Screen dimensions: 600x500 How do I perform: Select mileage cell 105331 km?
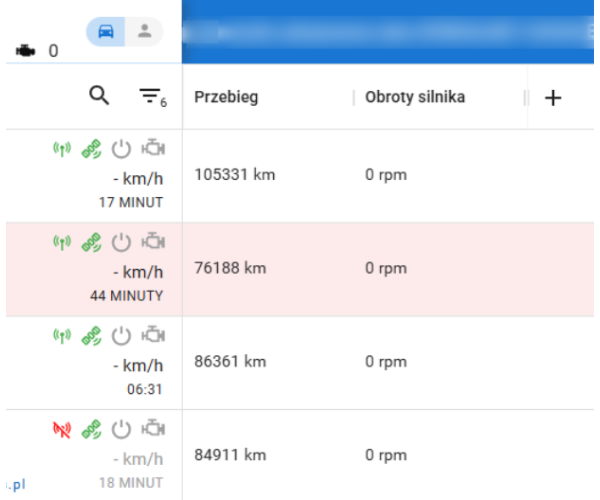(235, 175)
